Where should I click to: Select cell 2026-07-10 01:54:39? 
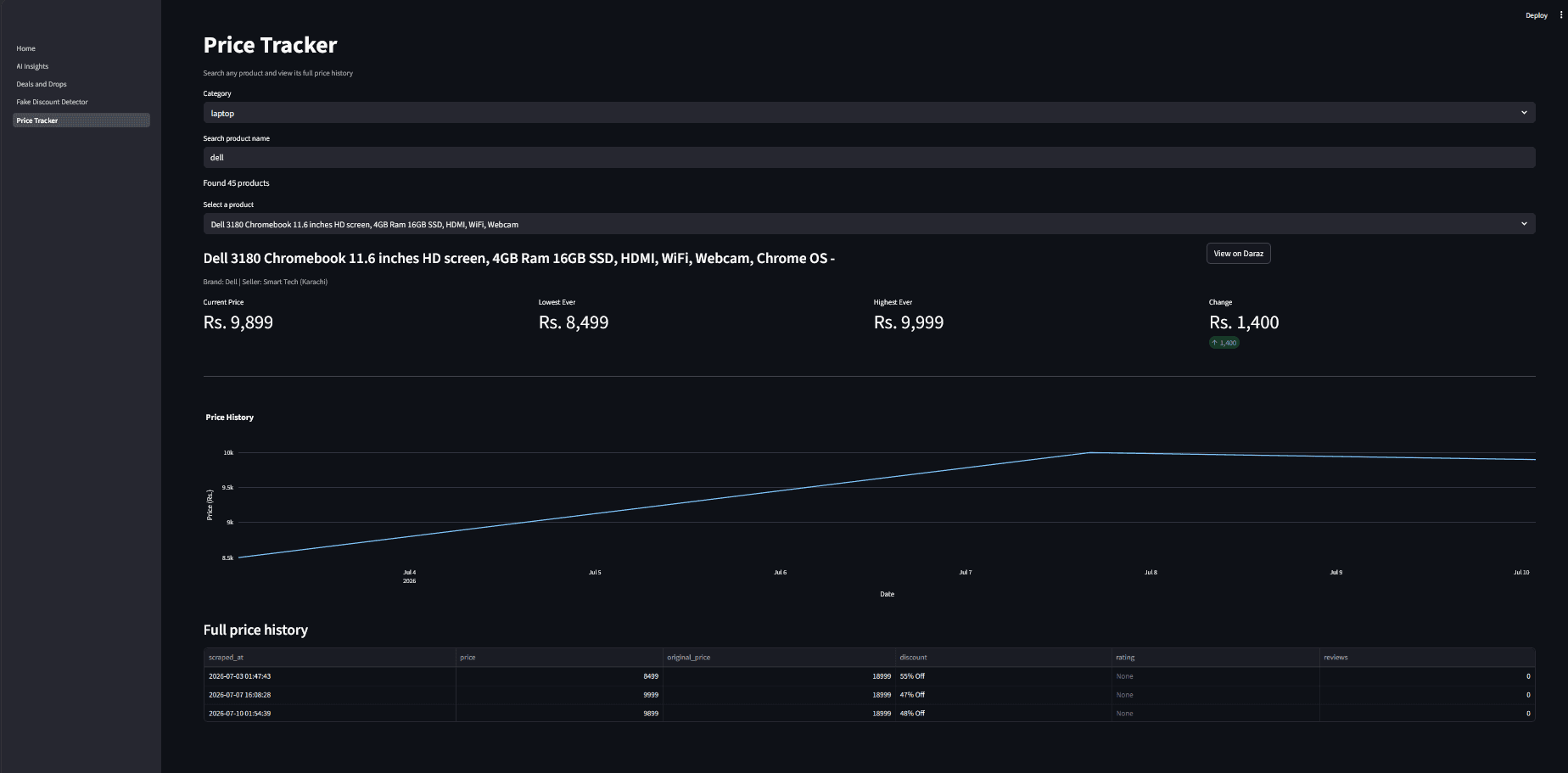pos(330,714)
